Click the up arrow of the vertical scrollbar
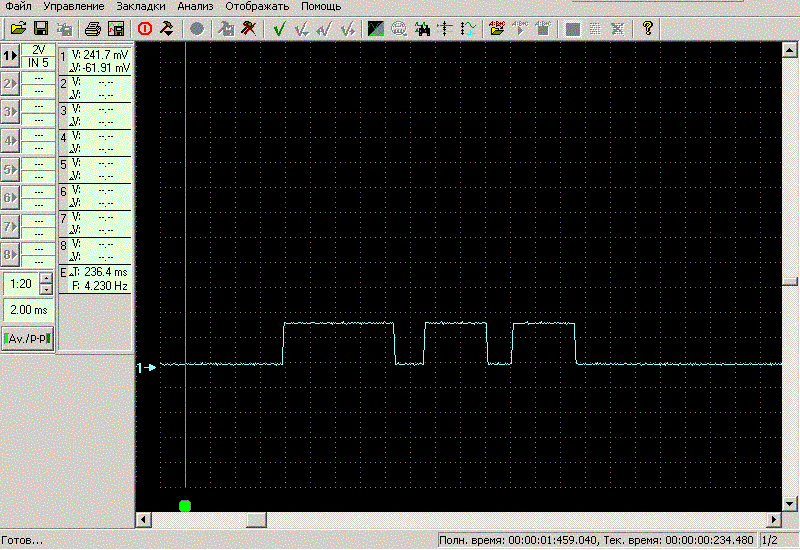 [x=789, y=49]
